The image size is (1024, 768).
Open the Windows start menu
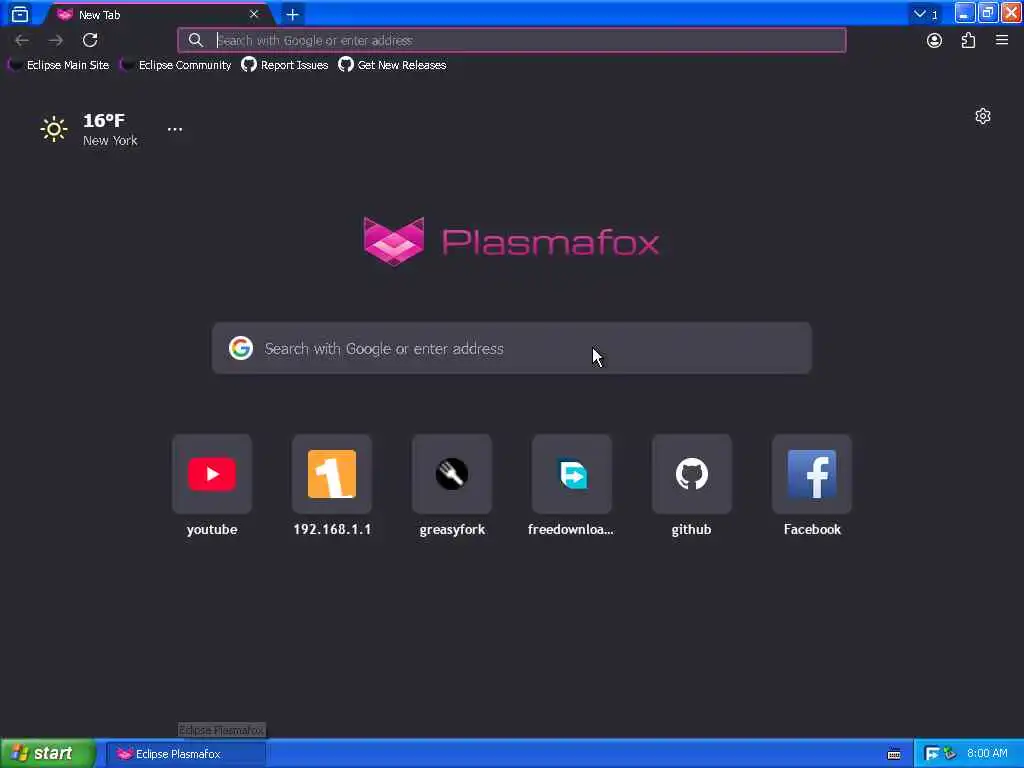(47, 754)
